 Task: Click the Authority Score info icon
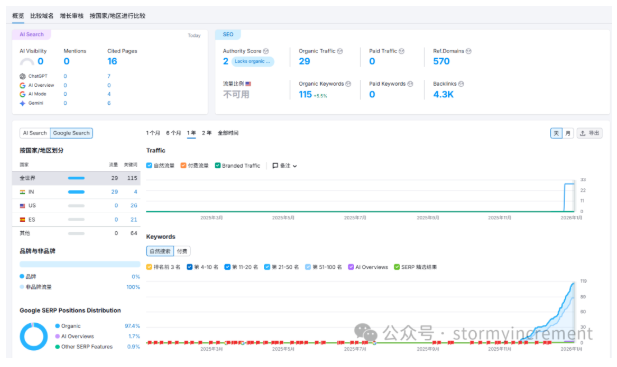click(266, 51)
